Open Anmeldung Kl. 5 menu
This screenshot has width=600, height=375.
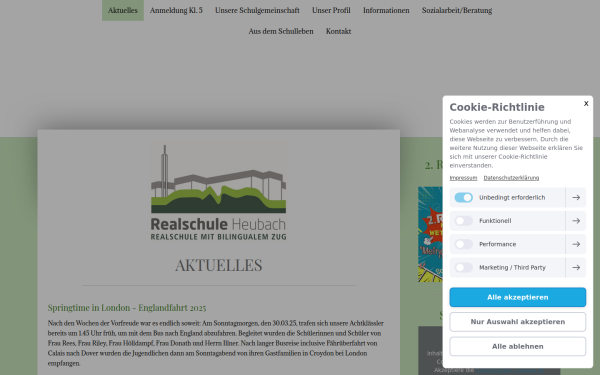tap(176, 10)
